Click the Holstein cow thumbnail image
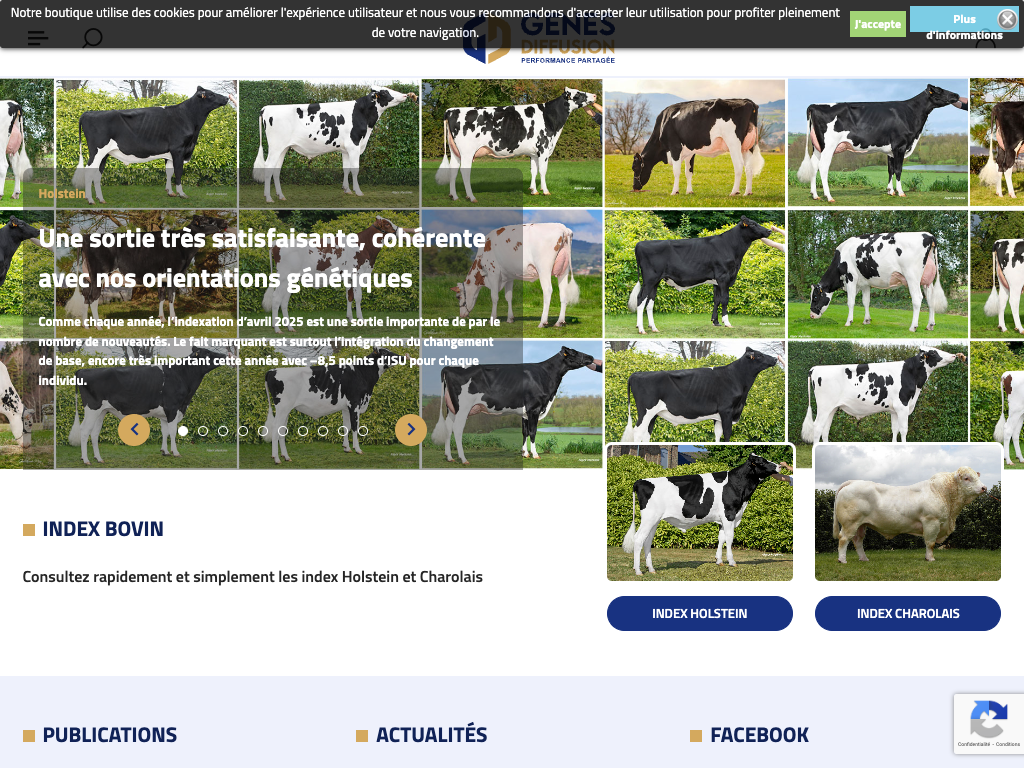 click(x=699, y=513)
